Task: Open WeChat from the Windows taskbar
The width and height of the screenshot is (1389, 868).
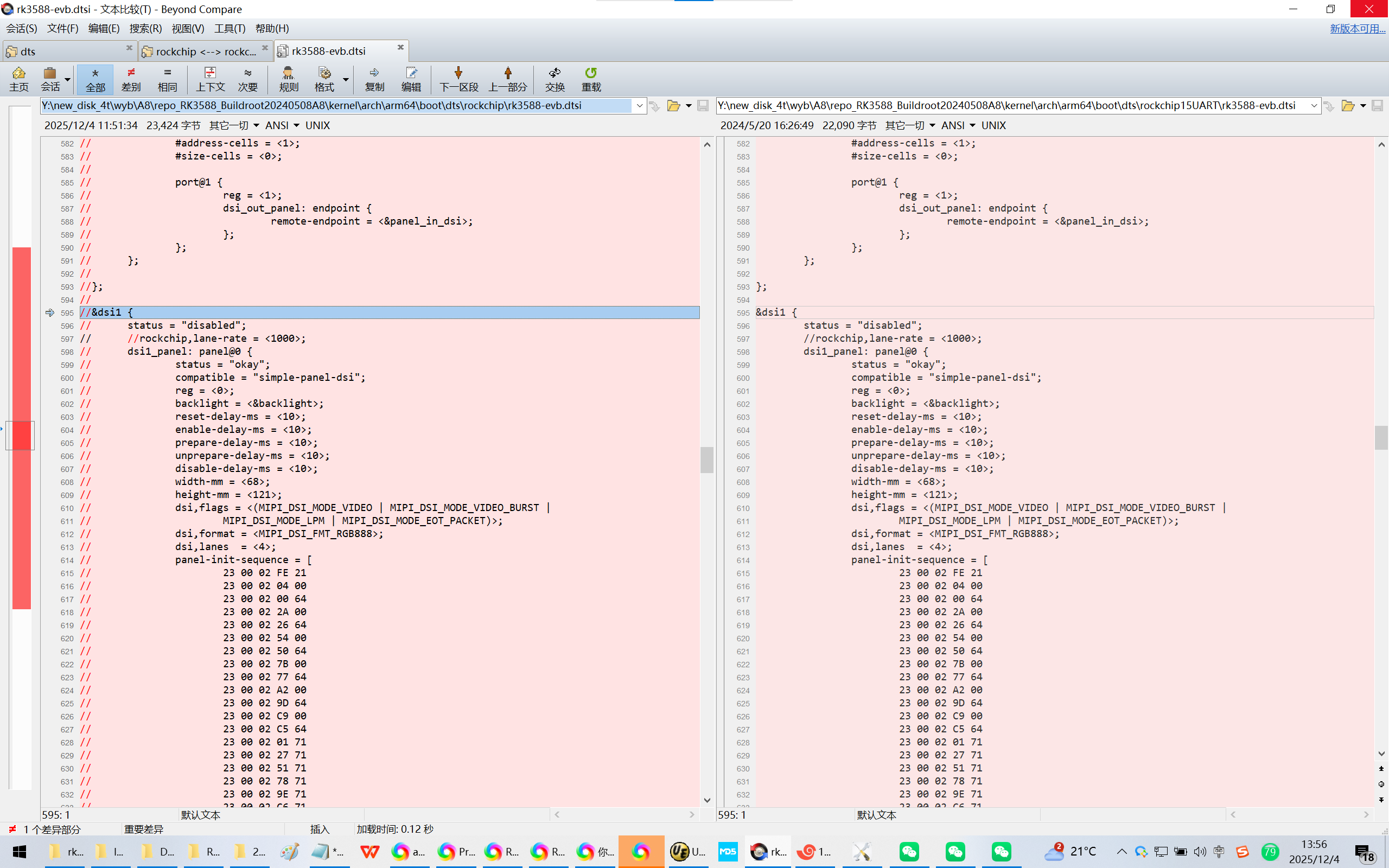Action: [x=909, y=851]
